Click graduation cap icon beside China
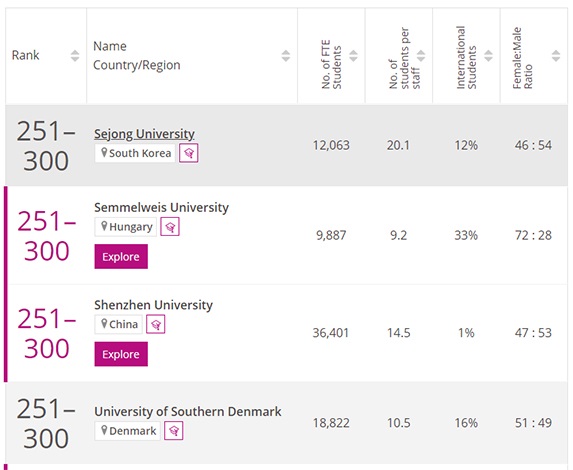This screenshot has height=470, width=573. 156,324
